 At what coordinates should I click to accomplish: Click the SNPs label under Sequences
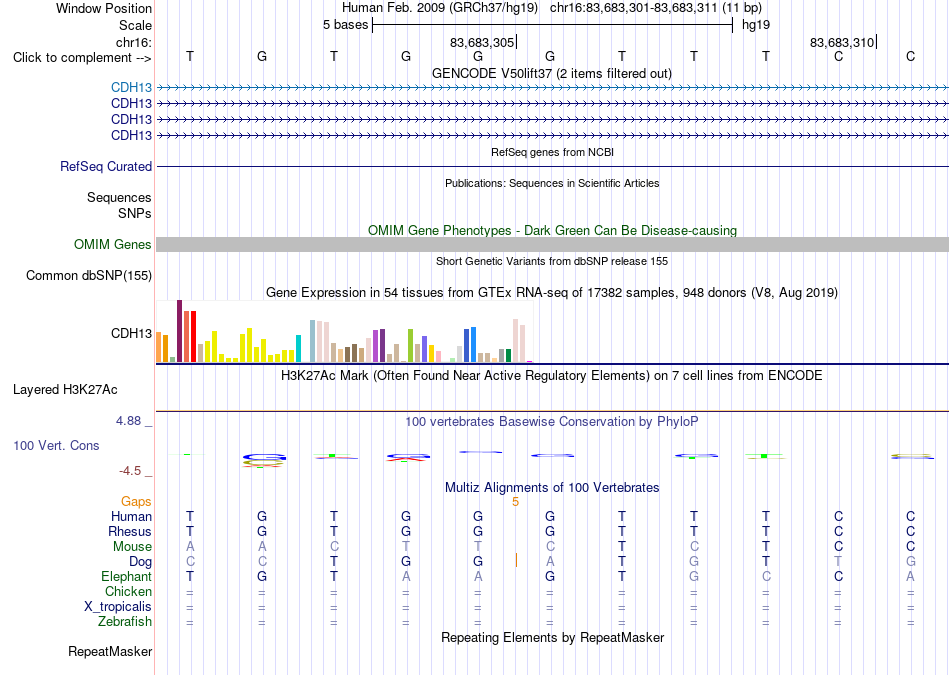(135, 213)
